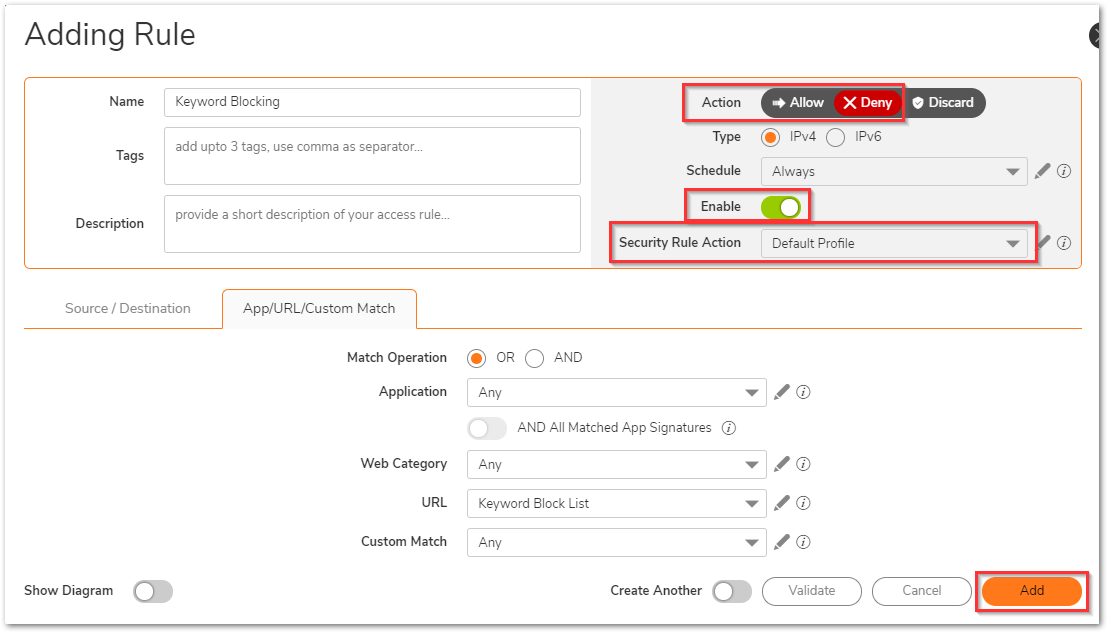
Task: Click the Cancel button
Action: point(921,591)
